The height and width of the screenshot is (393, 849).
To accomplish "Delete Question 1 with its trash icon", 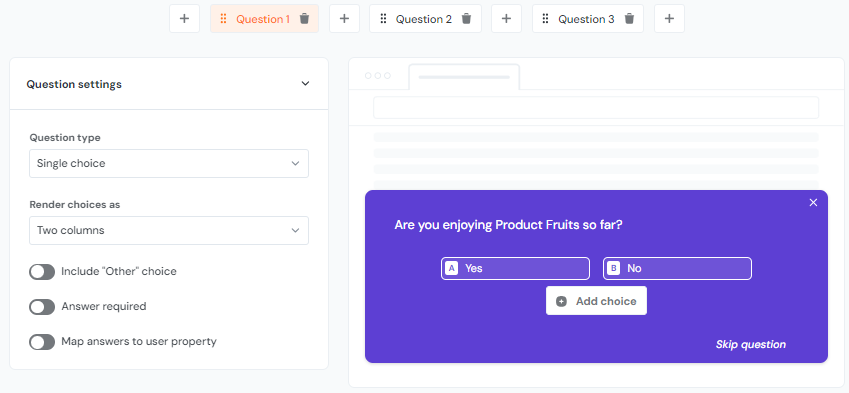I will tap(304, 19).
